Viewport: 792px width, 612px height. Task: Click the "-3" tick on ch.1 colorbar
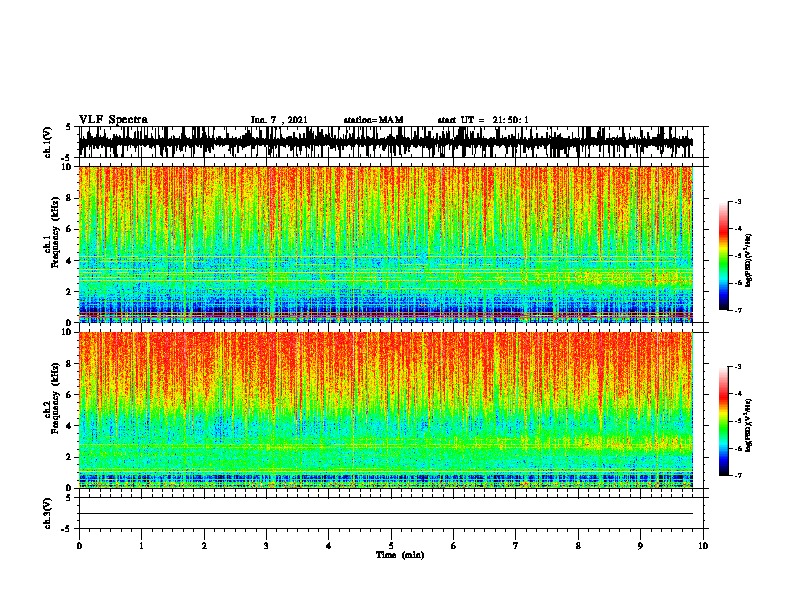tap(738, 201)
